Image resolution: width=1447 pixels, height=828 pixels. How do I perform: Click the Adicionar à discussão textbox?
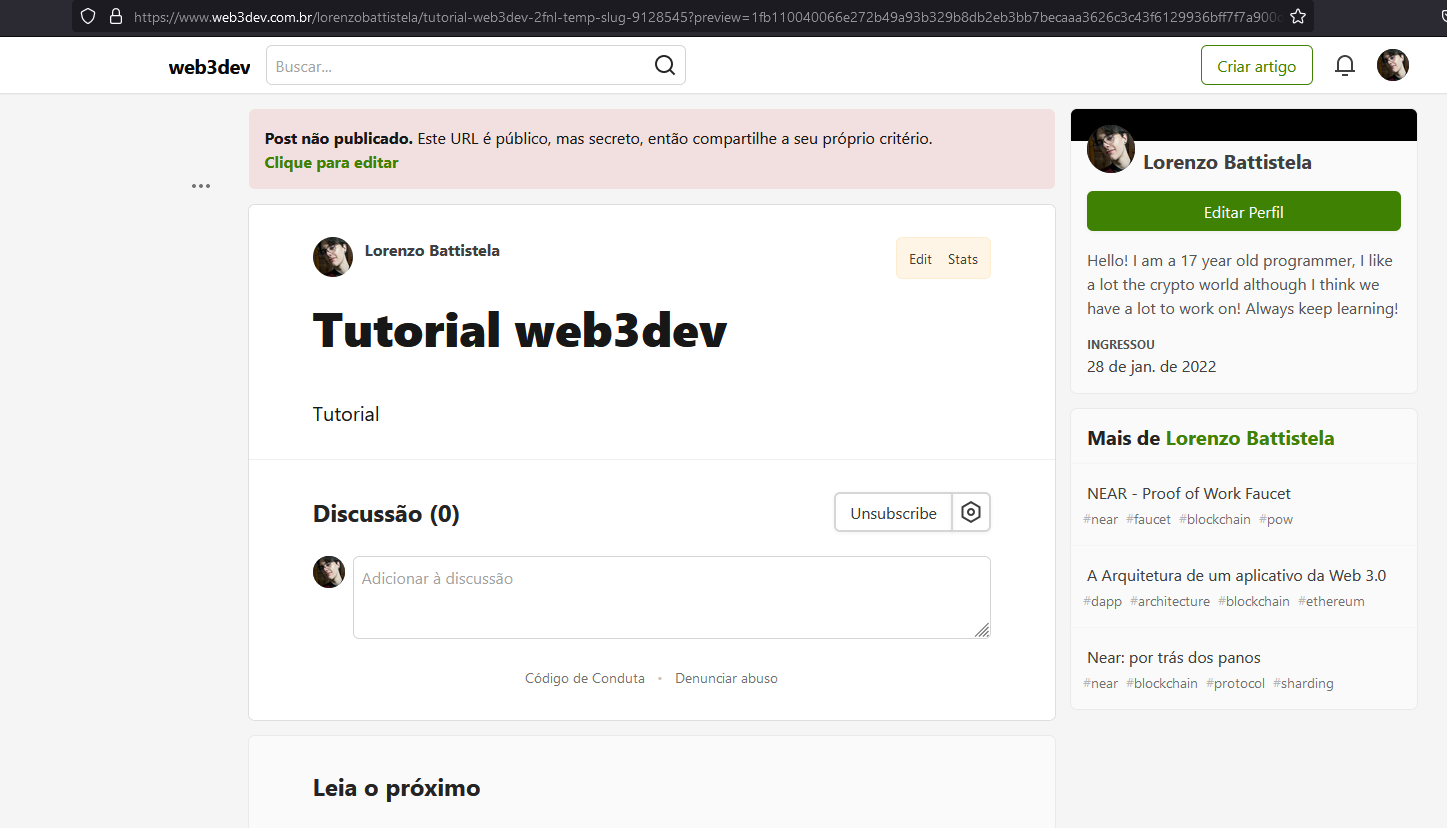[671, 597]
